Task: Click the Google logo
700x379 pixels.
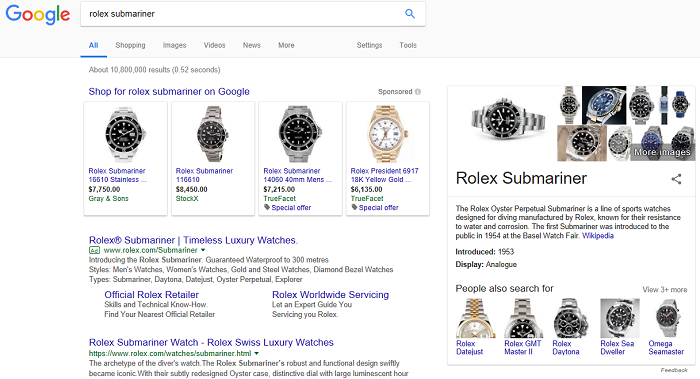Action: (38, 14)
